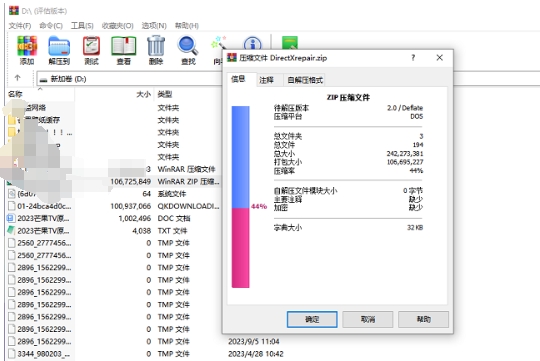Click the Find (查找) magnifier icon
This screenshot has height=361, width=540.
(x=188, y=50)
